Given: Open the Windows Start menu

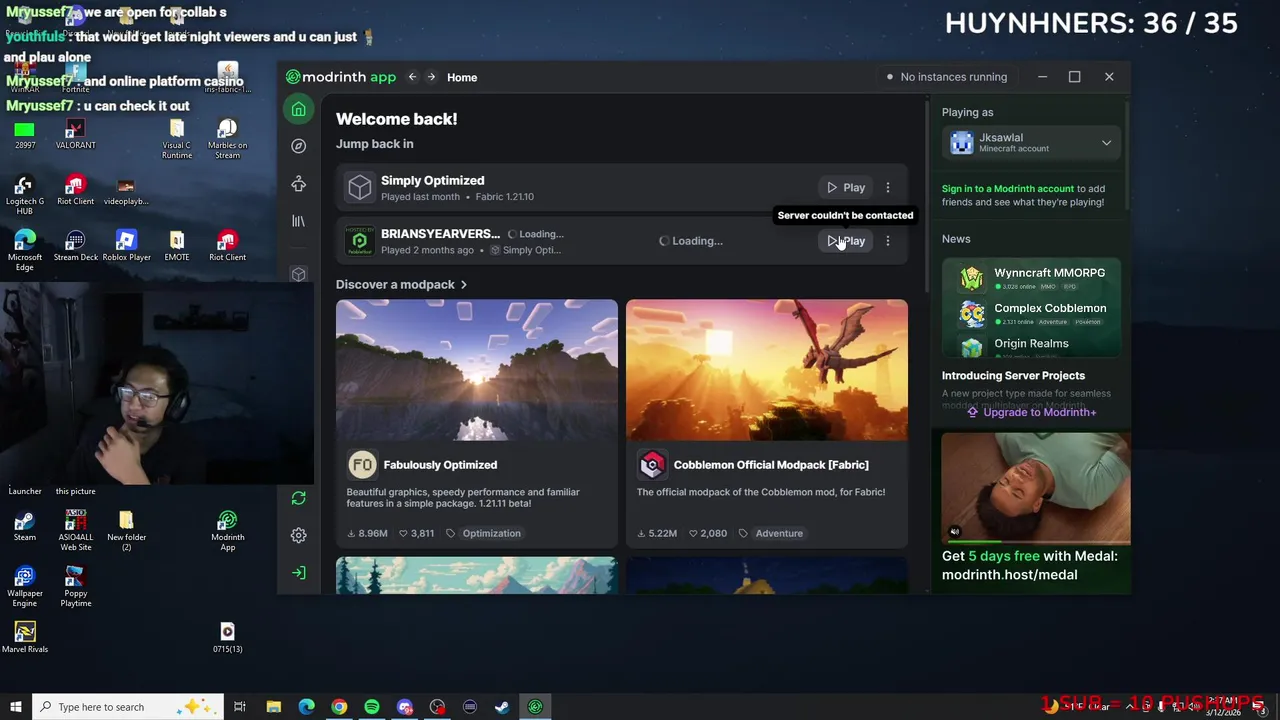Looking at the screenshot, I should [x=15, y=707].
